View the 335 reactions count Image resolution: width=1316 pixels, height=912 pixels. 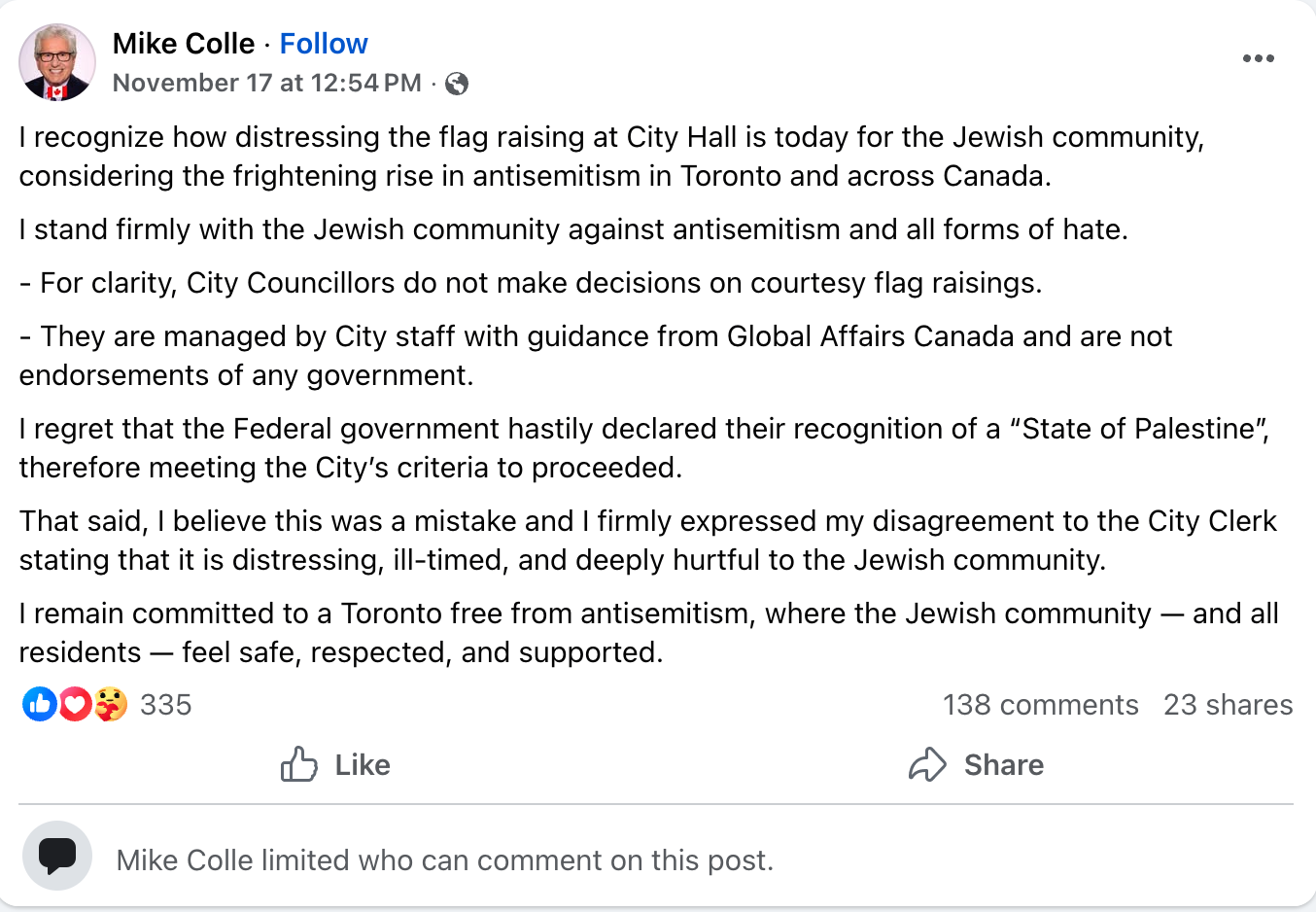(x=166, y=705)
